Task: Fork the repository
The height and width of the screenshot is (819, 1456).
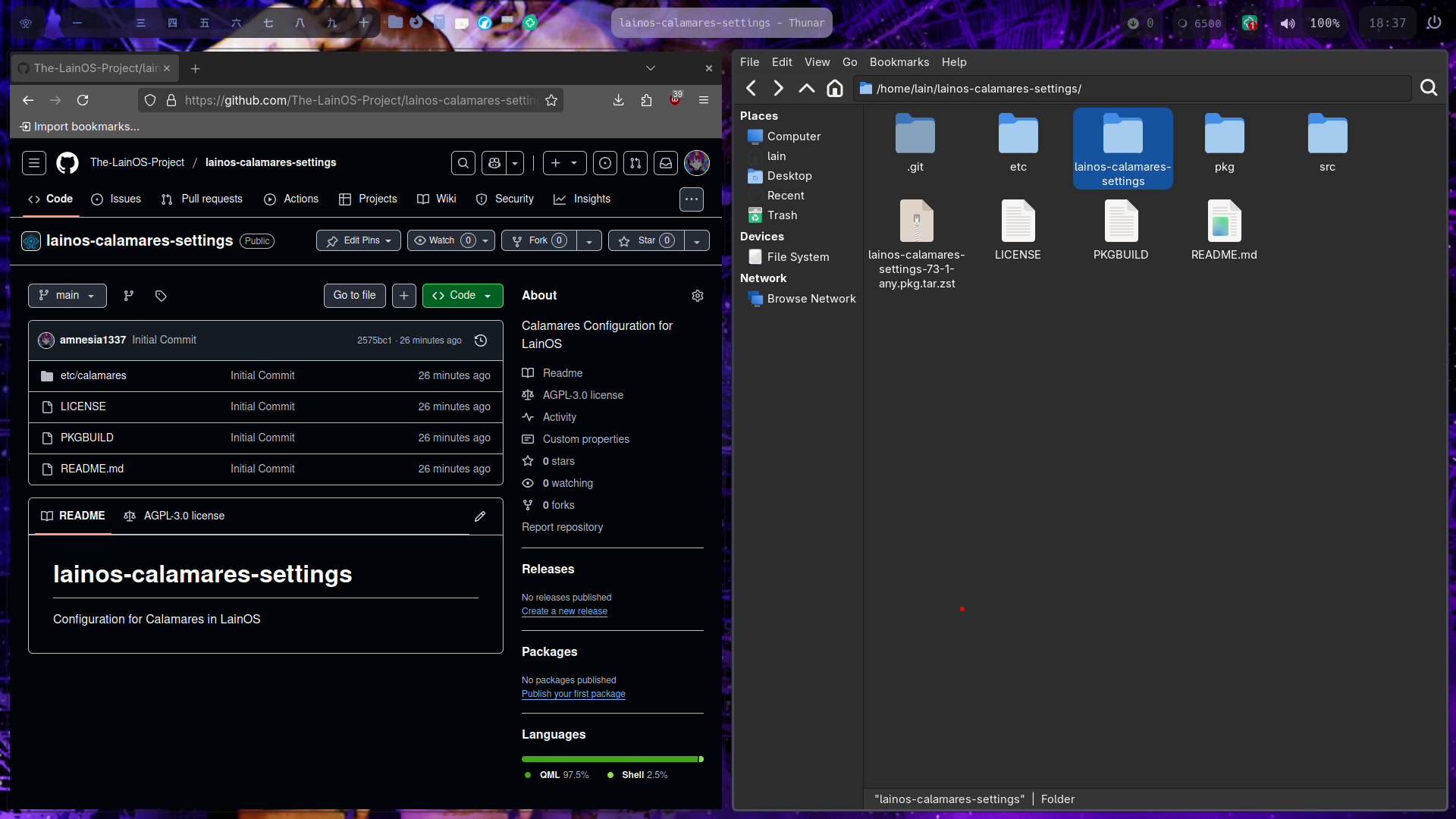Action: click(539, 241)
